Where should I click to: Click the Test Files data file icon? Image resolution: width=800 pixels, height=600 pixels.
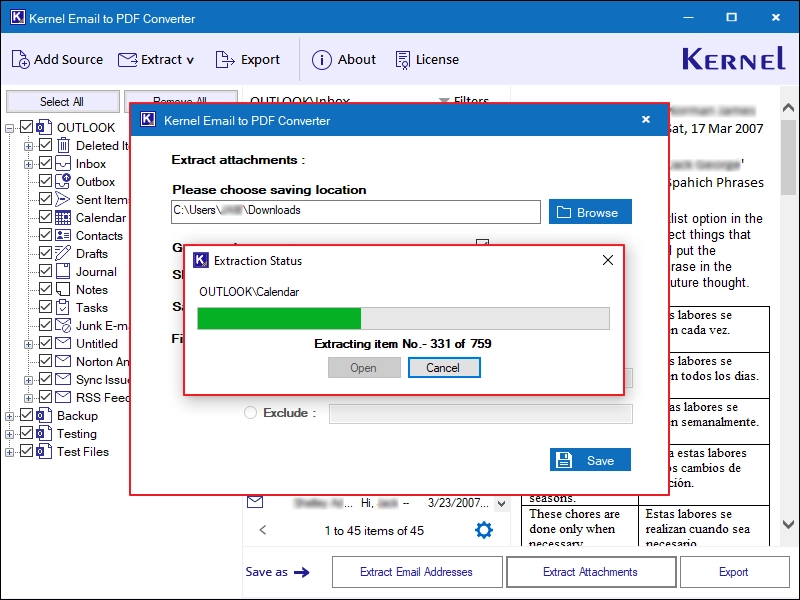(44, 451)
